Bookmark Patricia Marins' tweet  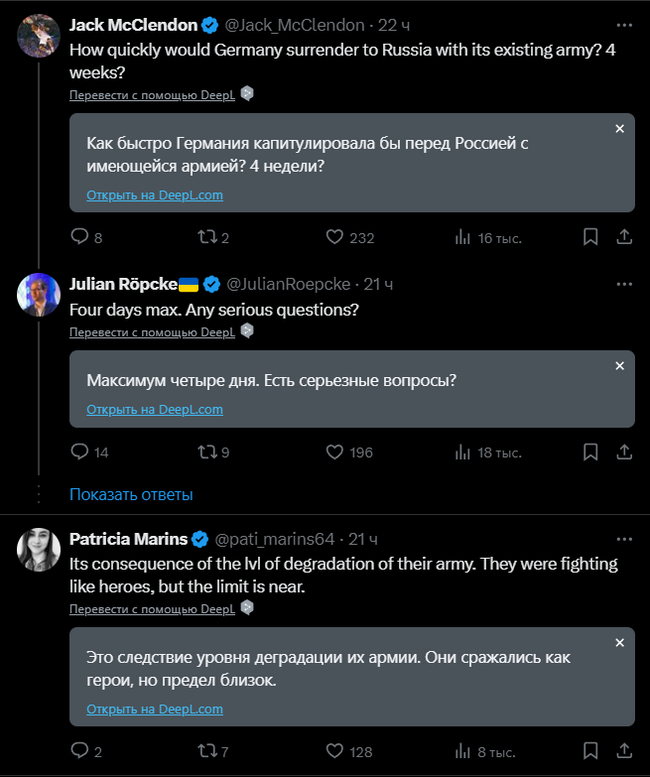[x=591, y=751]
